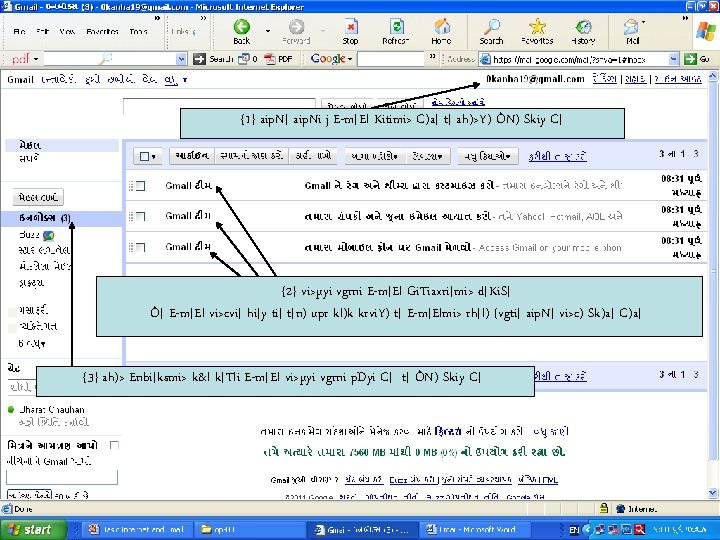Open the Back button history dropdown arrow
Screen dimensions: 720x540
pyautogui.click(x=267, y=31)
